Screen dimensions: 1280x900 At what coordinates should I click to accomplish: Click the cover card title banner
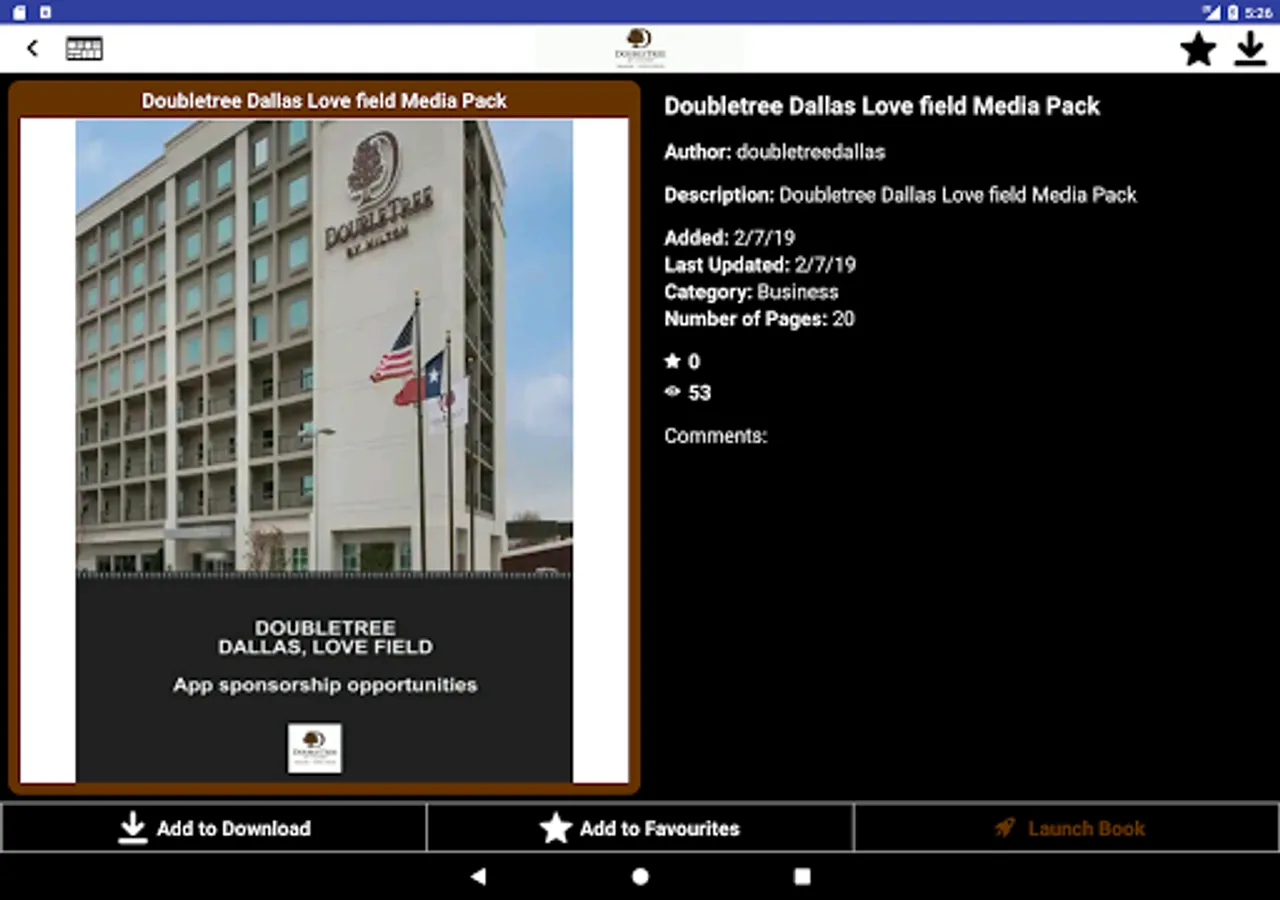pyautogui.click(x=324, y=101)
